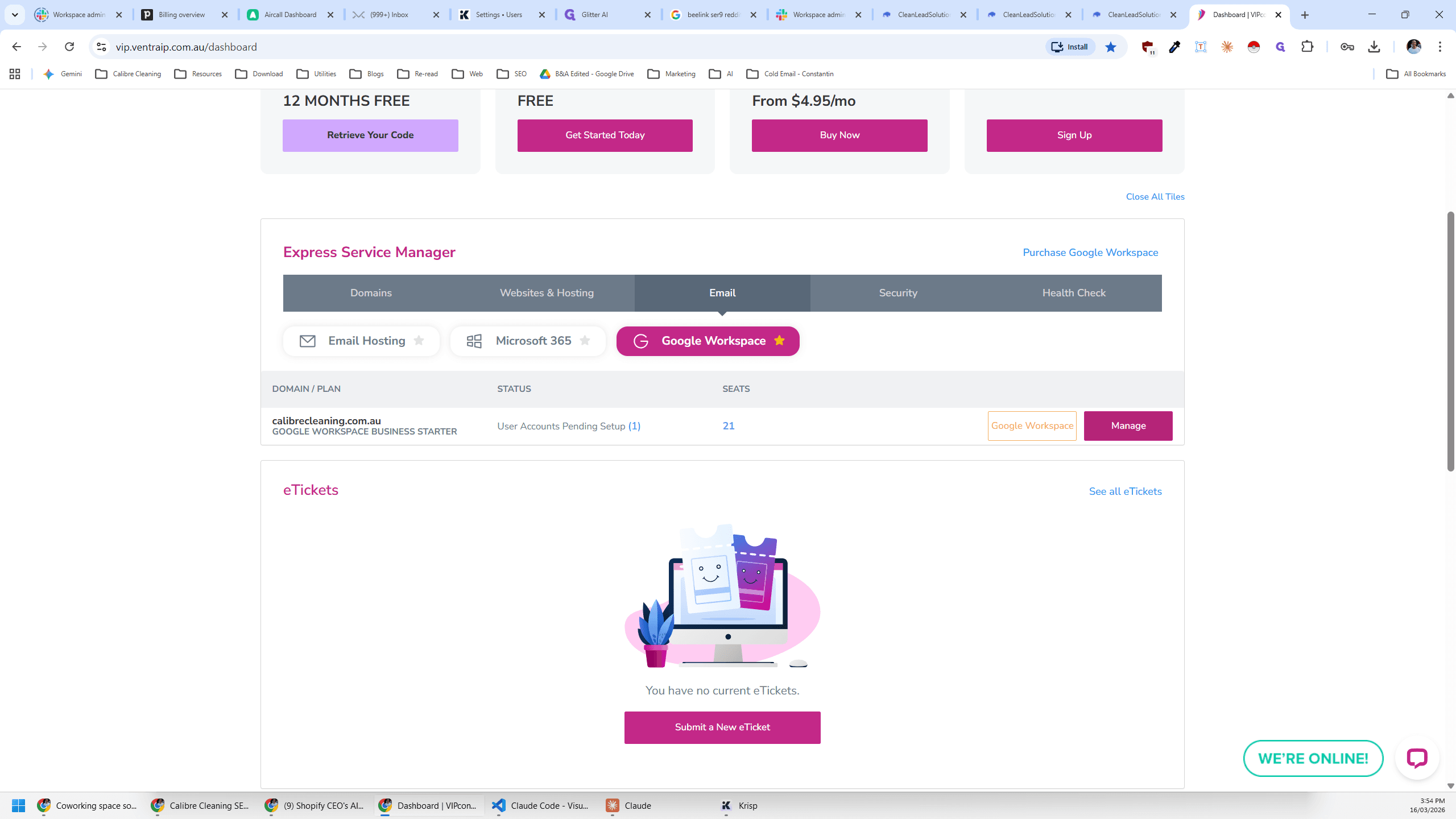Image resolution: width=1456 pixels, height=819 pixels.
Task: Select the Microsoft 365 grid icon
Action: coord(474,341)
